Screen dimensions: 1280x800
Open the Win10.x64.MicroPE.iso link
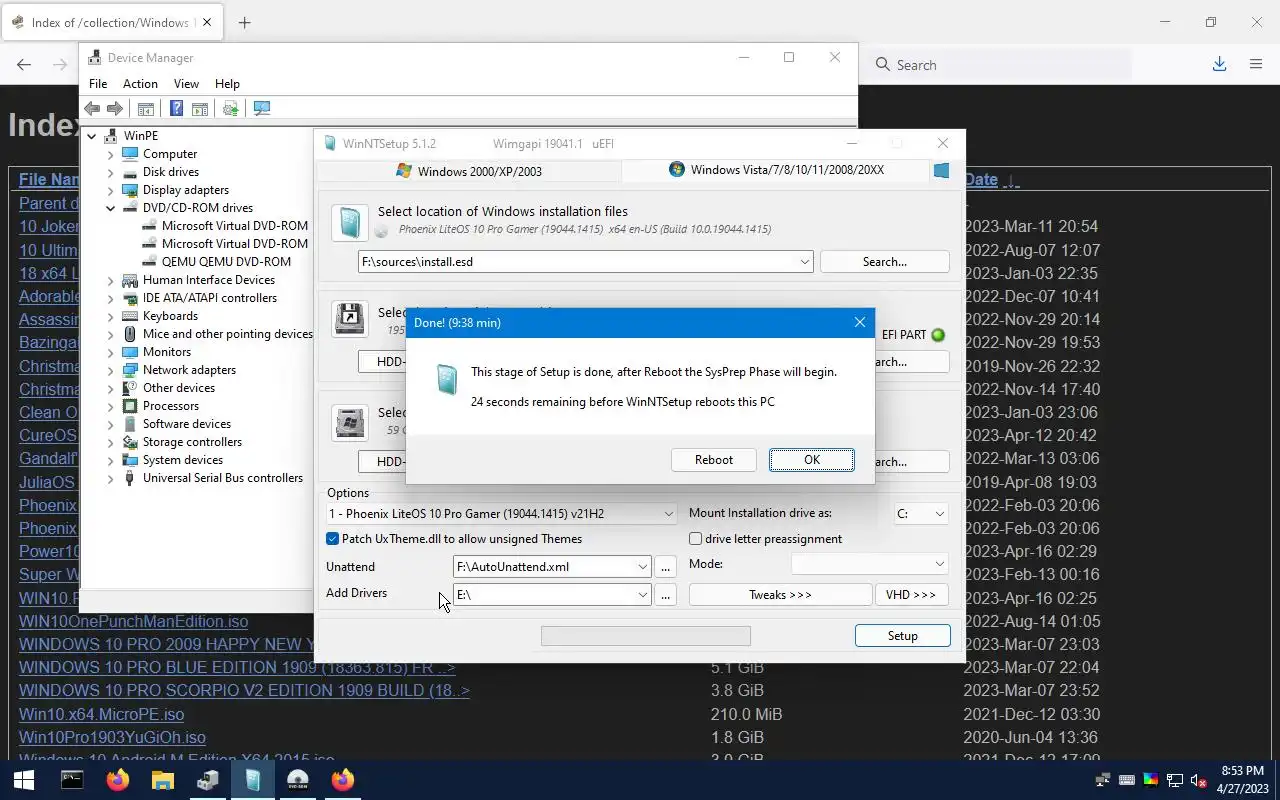pos(102,715)
